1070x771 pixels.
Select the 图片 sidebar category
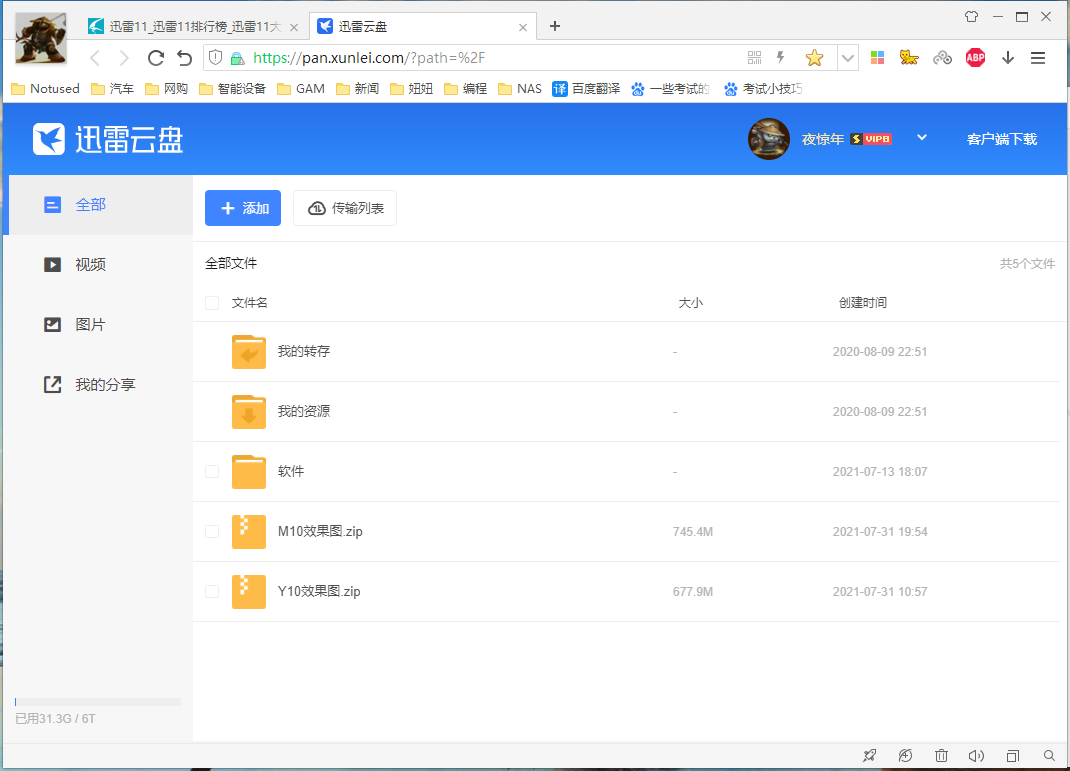98,325
